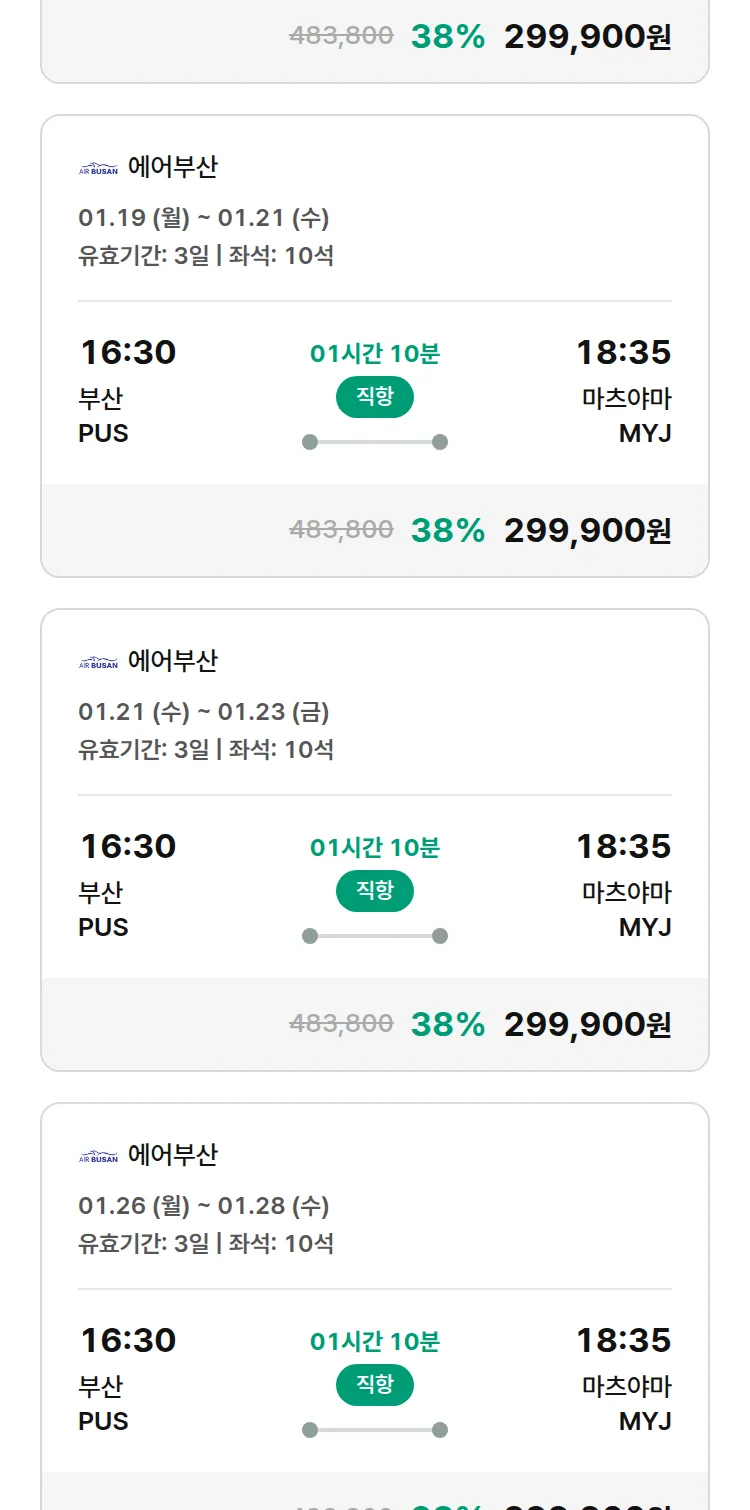Open the 01.21 (수) ~ 01.23 (금) date range

(x=204, y=712)
